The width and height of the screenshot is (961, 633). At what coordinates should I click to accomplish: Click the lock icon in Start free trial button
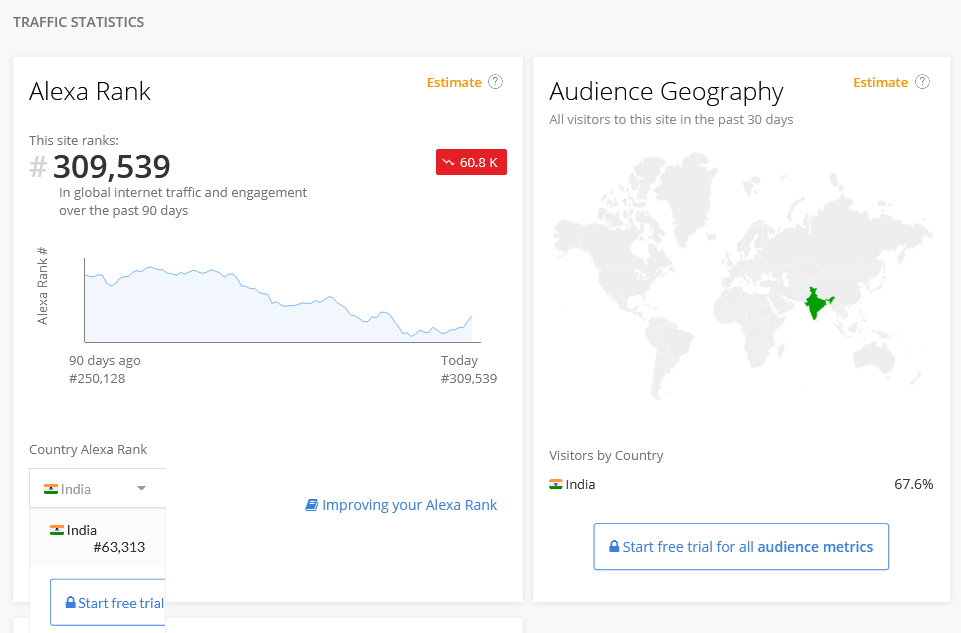[70, 602]
